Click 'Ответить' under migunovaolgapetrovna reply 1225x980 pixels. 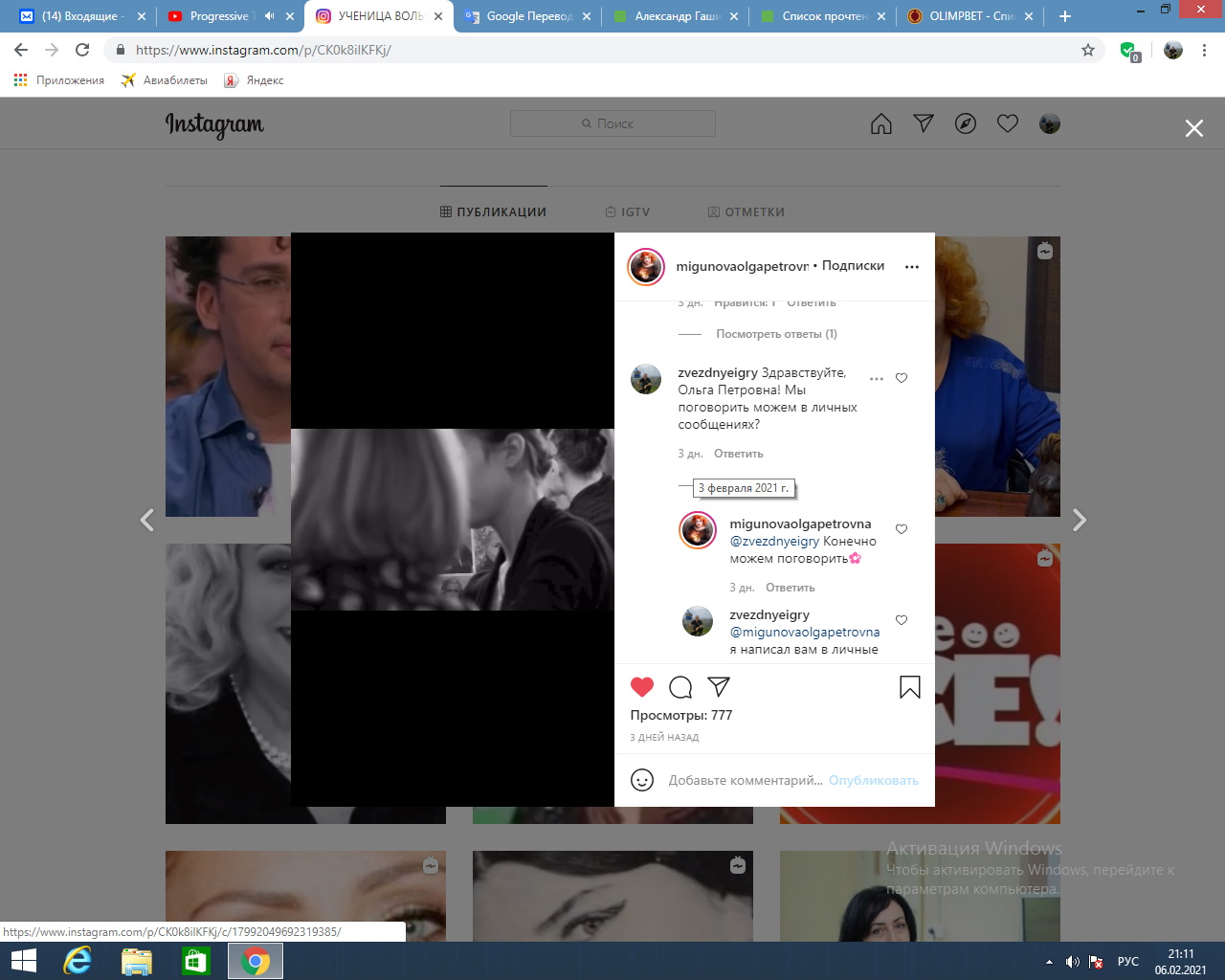(791, 588)
